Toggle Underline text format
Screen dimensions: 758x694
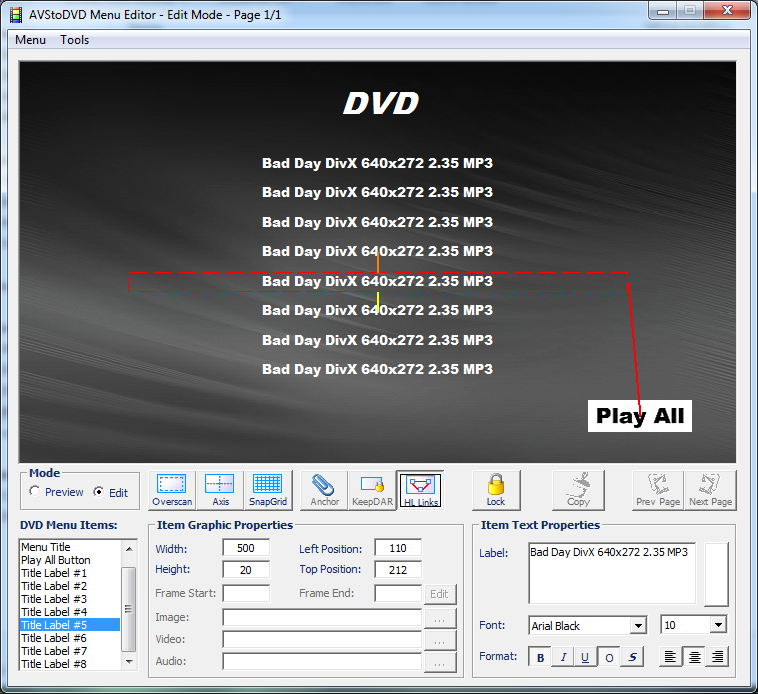click(585, 657)
